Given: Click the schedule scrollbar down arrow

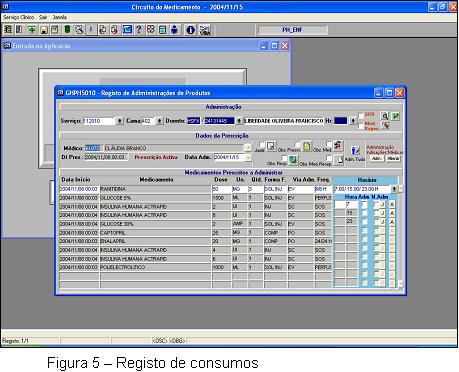Looking at the screenshot, I should pos(401,284).
